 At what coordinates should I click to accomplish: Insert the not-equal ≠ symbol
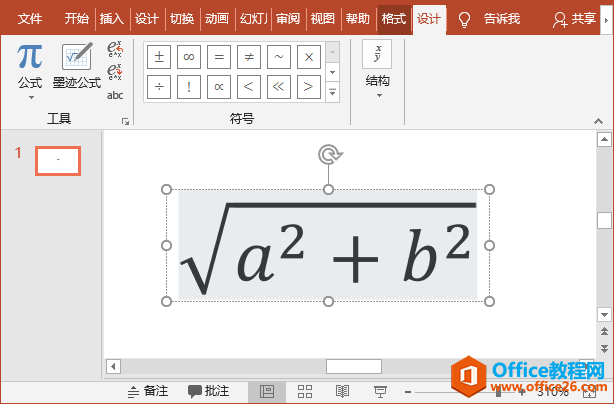coord(249,57)
